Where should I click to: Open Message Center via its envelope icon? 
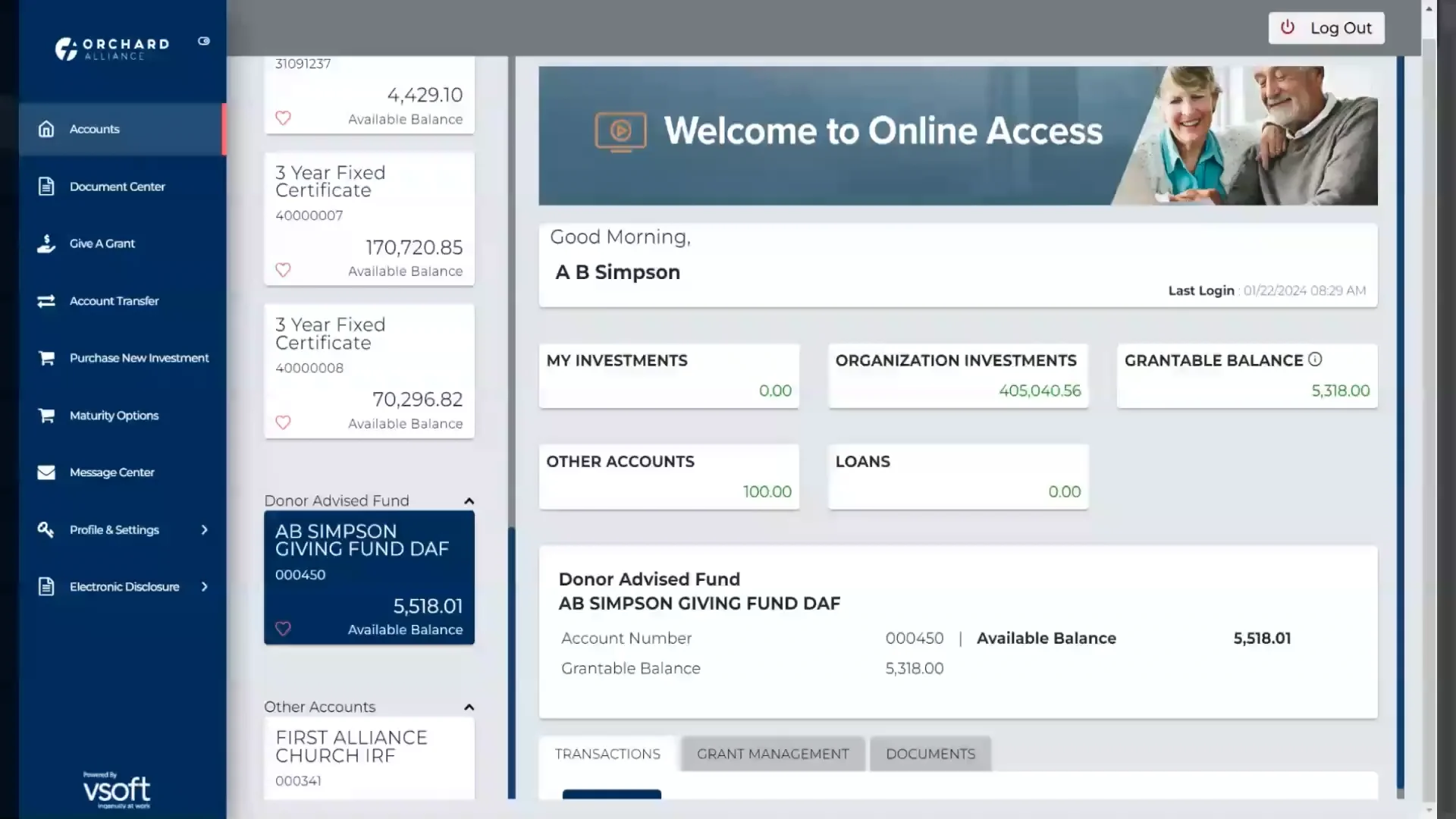(x=46, y=472)
